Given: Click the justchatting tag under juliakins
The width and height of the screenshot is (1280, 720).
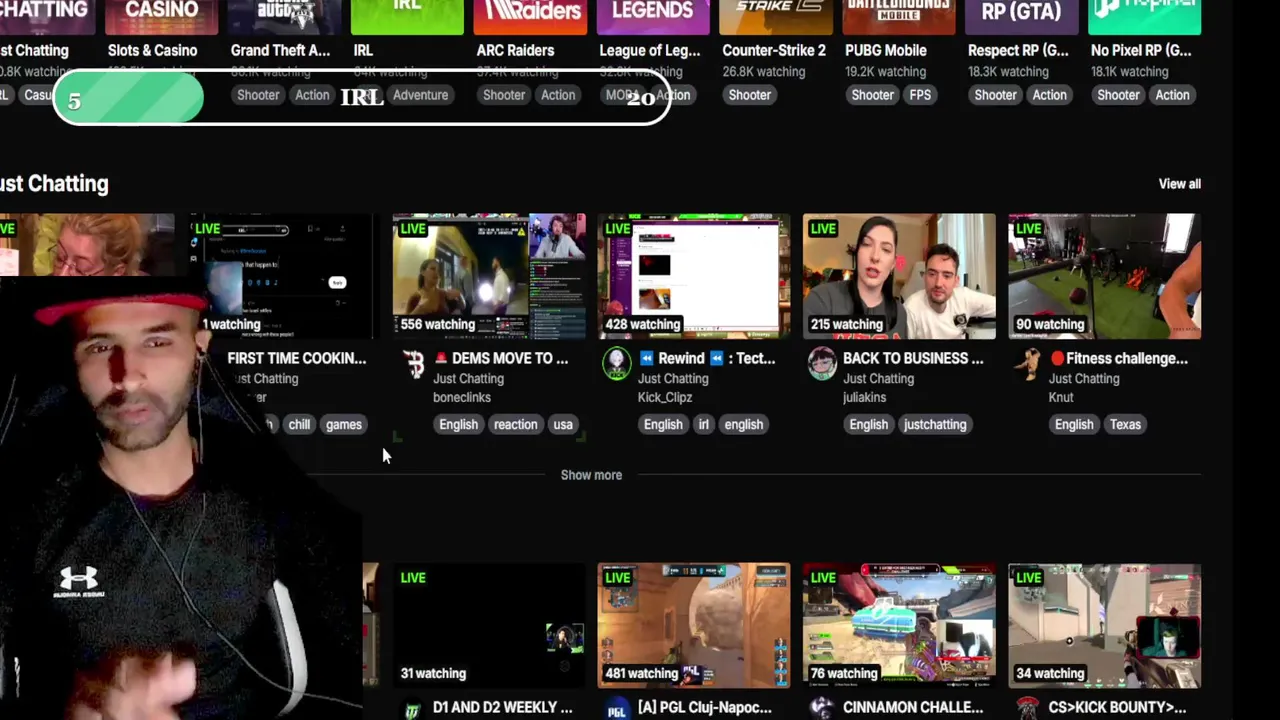Looking at the screenshot, I should [935, 424].
